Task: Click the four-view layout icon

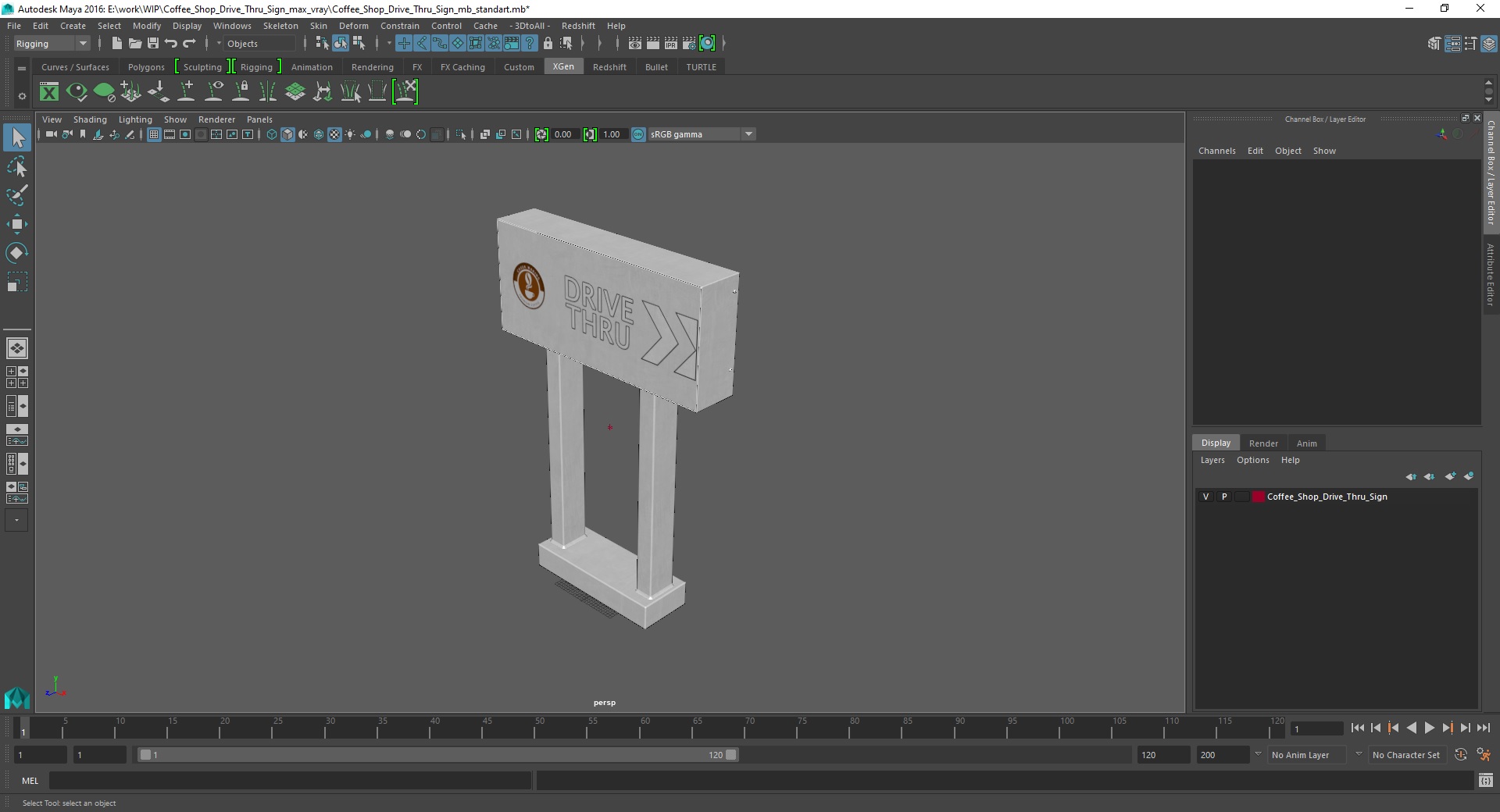Action: point(16,377)
